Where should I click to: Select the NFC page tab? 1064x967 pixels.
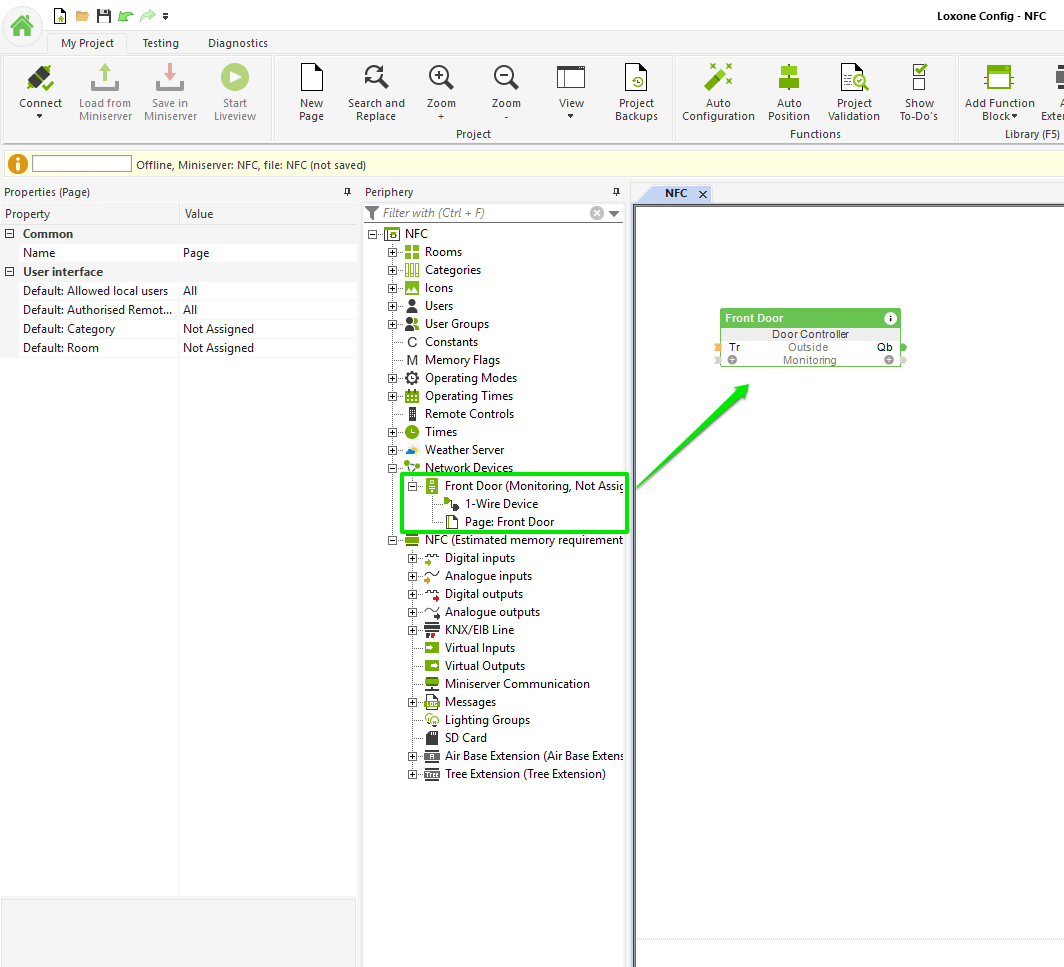[676, 193]
